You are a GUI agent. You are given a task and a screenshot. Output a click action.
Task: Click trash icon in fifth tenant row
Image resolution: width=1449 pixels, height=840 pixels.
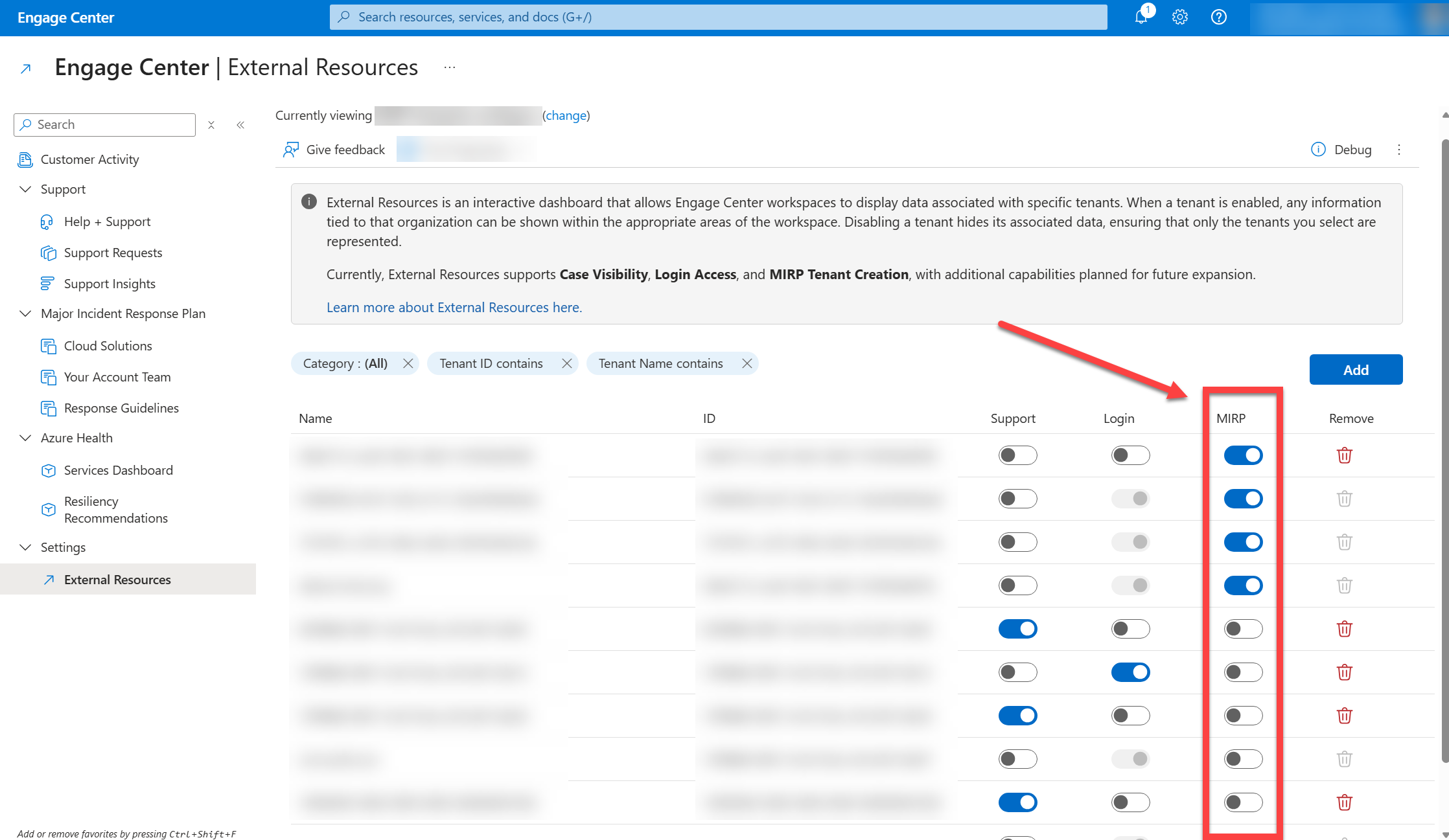click(x=1345, y=629)
